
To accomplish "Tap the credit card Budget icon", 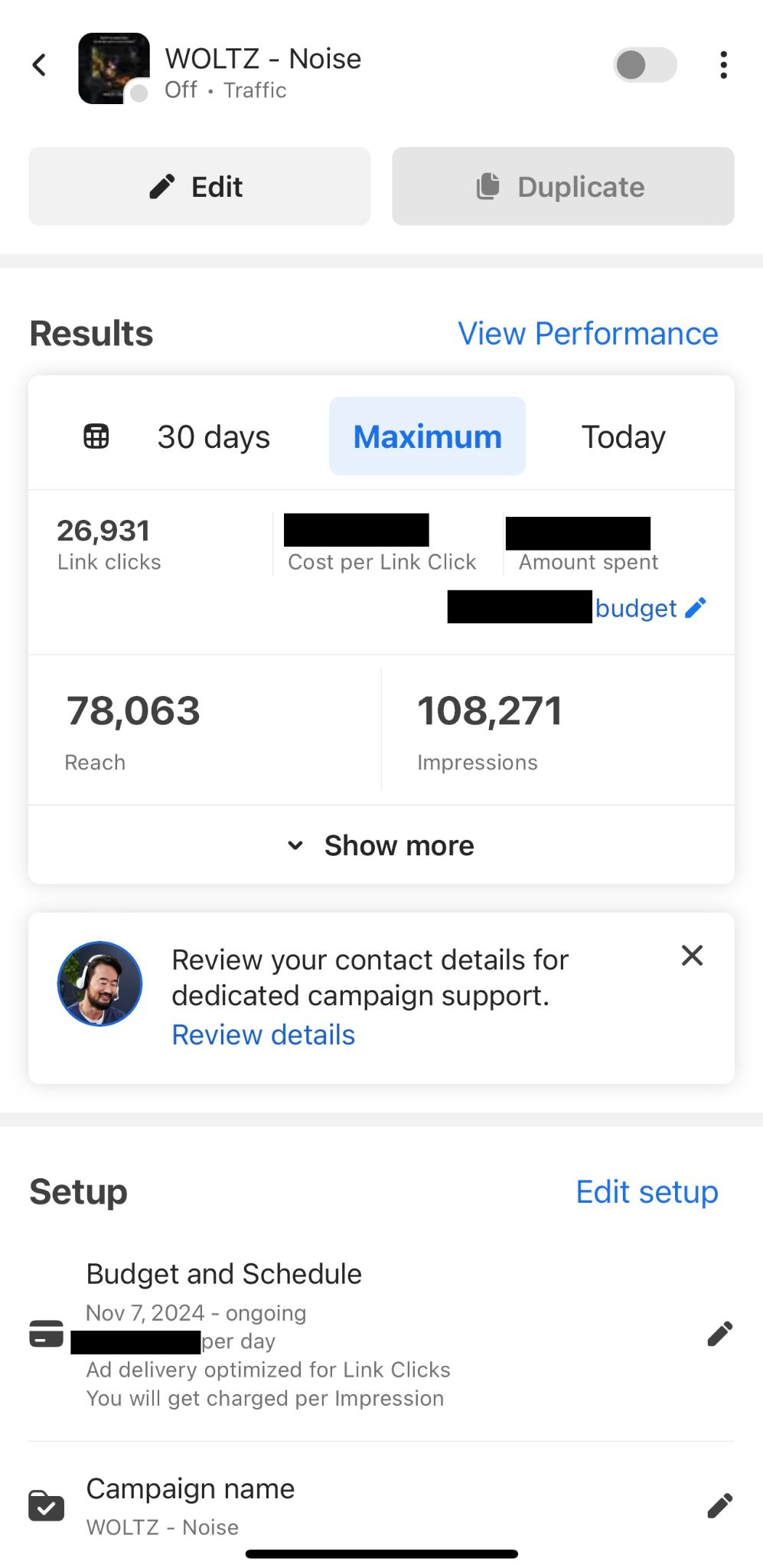I will click(x=46, y=1333).
